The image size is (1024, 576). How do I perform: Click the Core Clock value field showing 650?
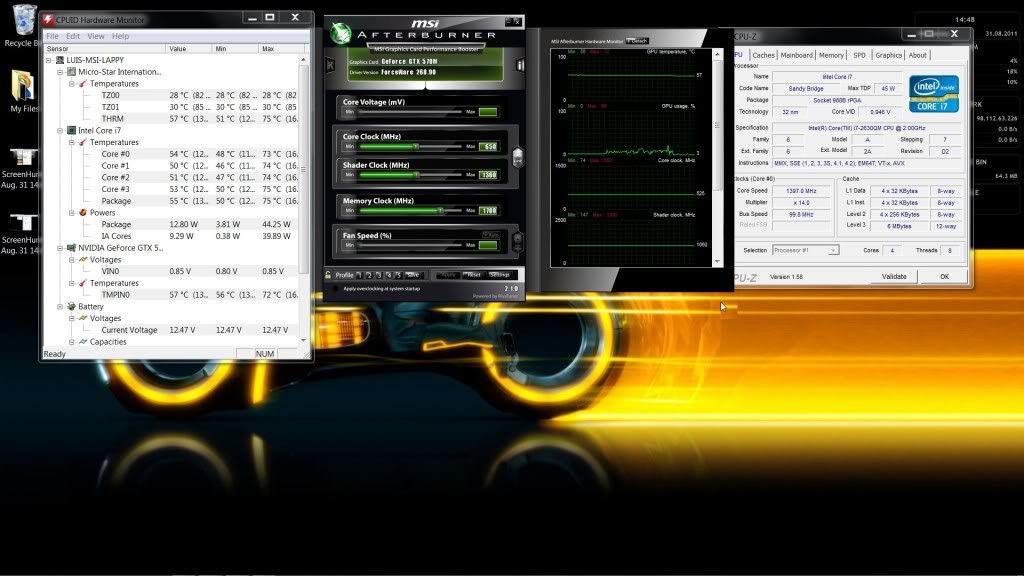488,146
